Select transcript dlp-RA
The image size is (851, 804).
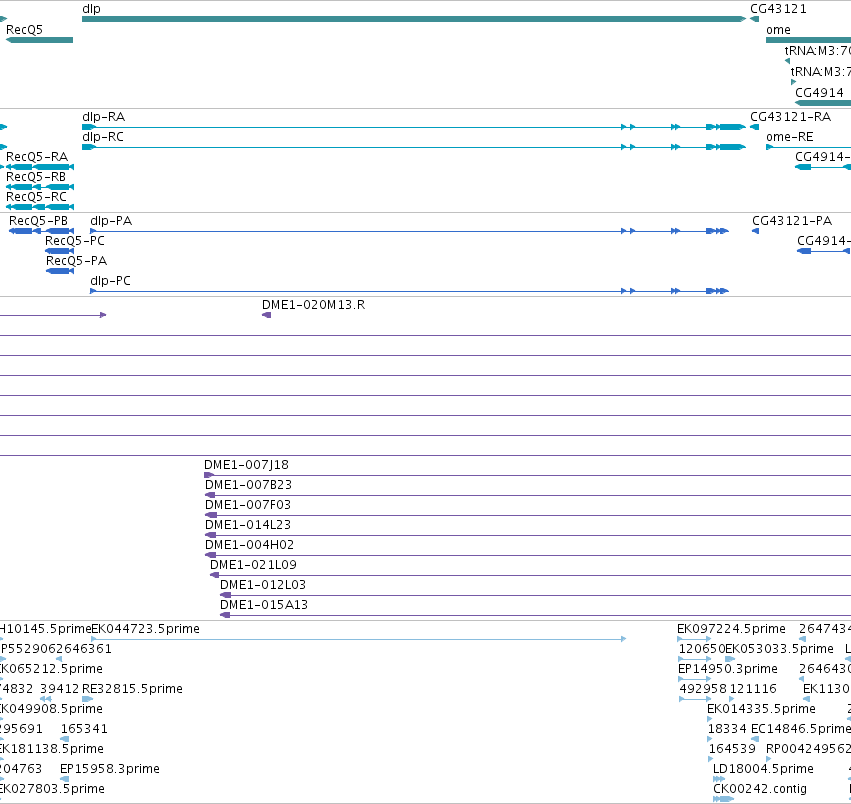tap(414, 127)
